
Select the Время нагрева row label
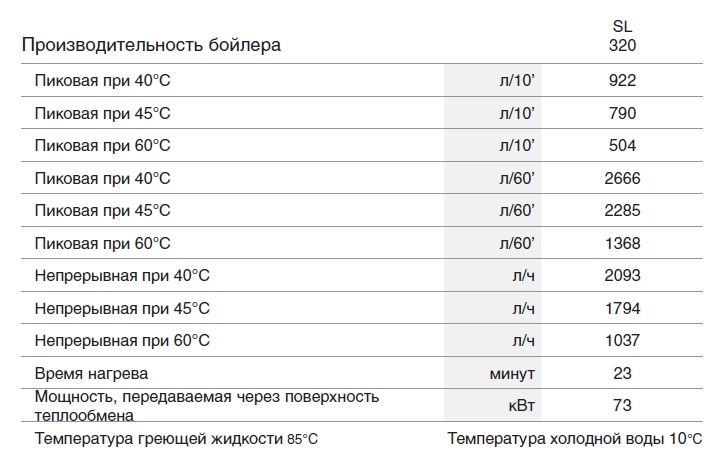pyautogui.click(x=91, y=373)
